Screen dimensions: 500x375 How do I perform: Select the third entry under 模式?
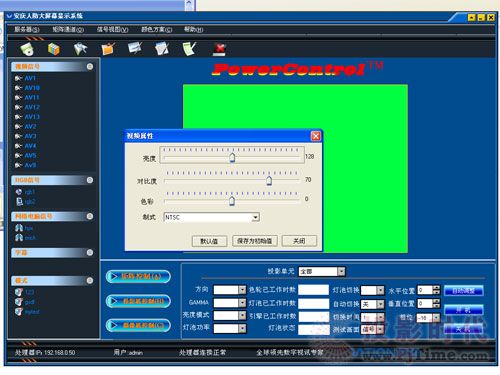click(32, 312)
